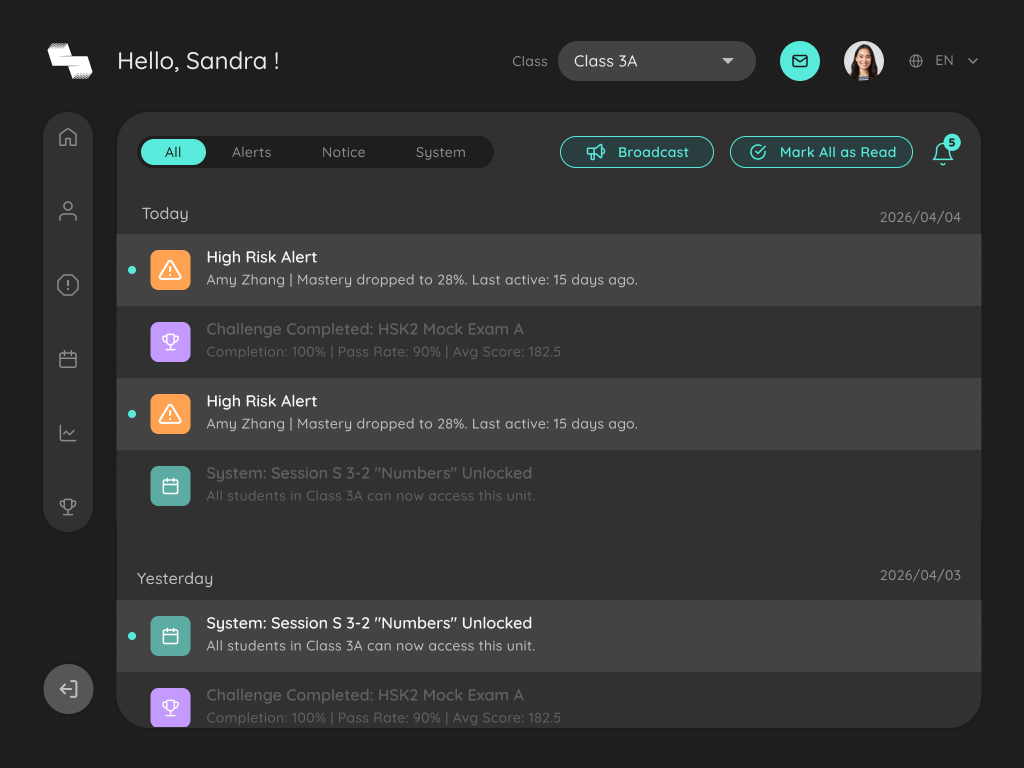1024x768 pixels.
Task: Select the All filter tab
Action: [x=173, y=152]
